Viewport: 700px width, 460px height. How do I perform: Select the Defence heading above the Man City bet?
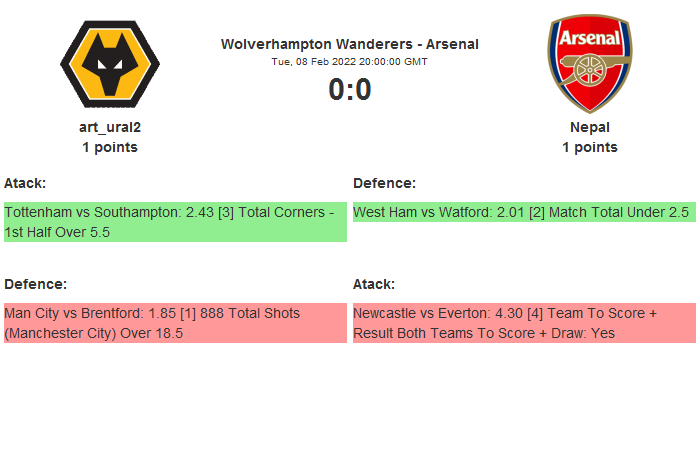tap(35, 284)
